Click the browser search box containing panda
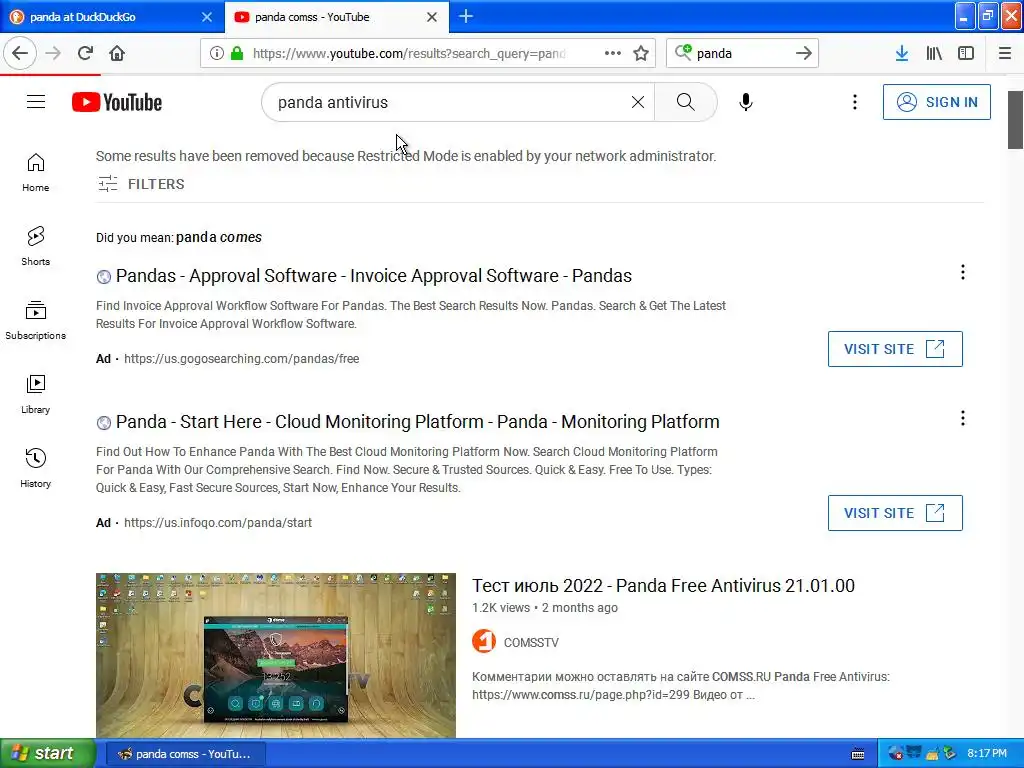 click(x=743, y=54)
